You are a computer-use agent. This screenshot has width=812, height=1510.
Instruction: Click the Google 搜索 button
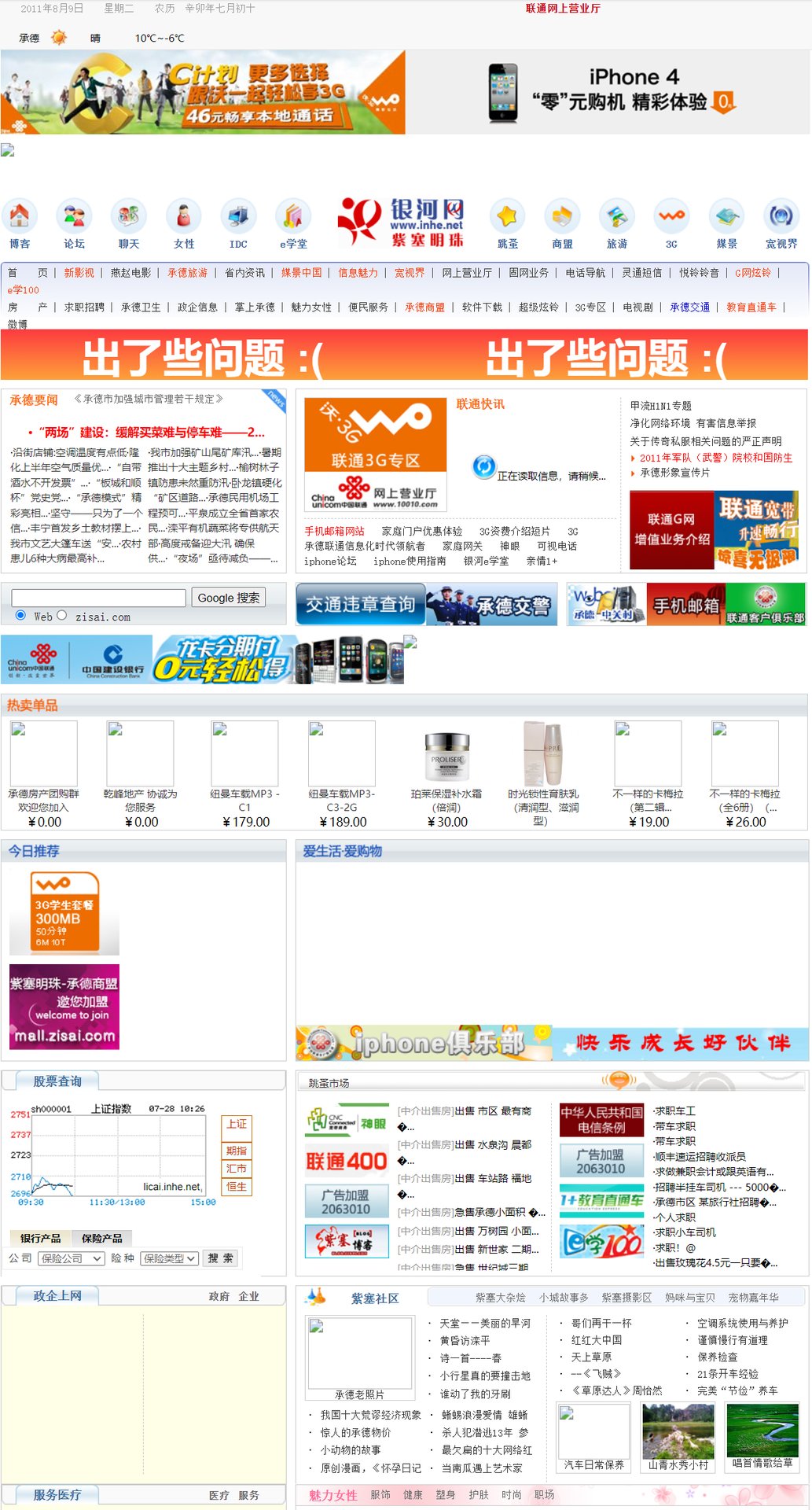[x=229, y=598]
